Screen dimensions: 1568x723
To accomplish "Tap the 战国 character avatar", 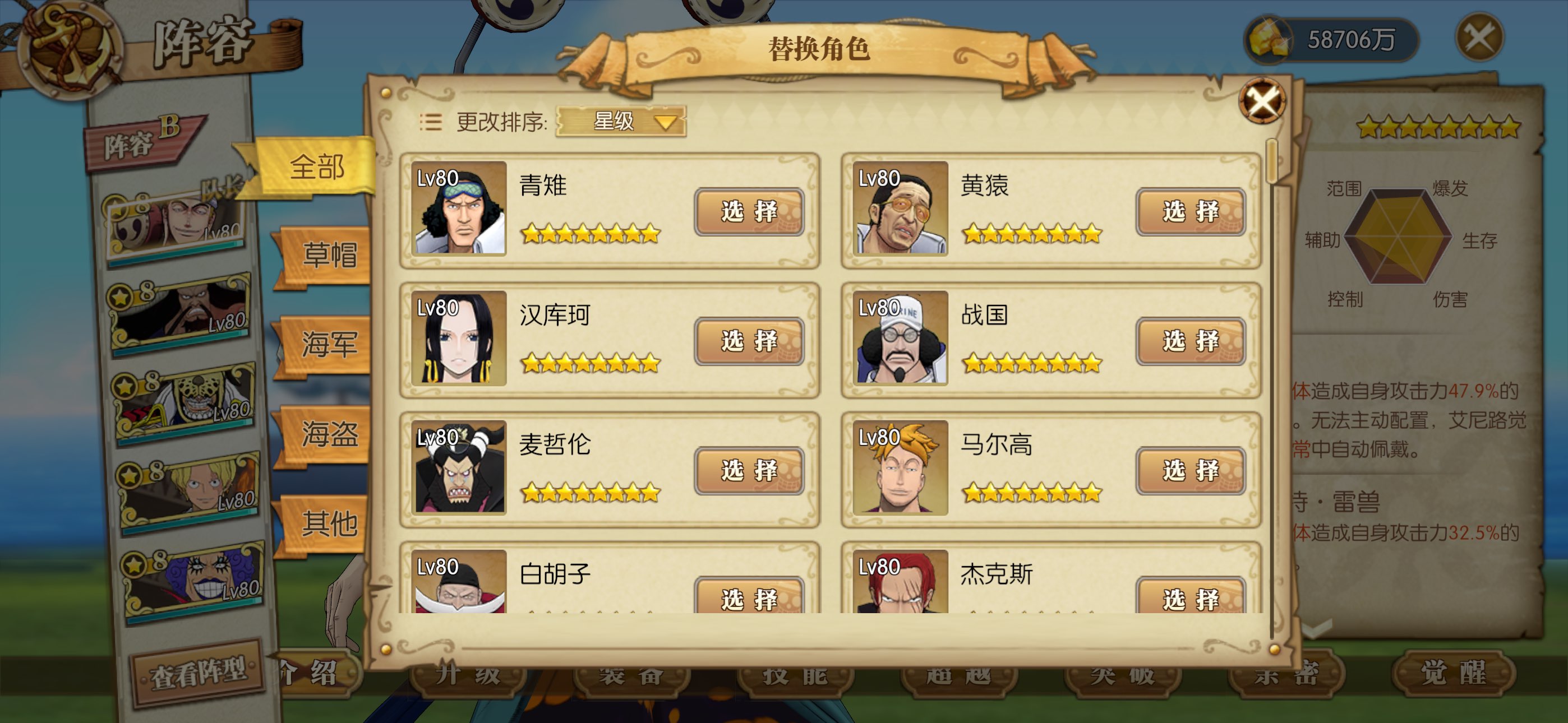I will click(x=900, y=339).
